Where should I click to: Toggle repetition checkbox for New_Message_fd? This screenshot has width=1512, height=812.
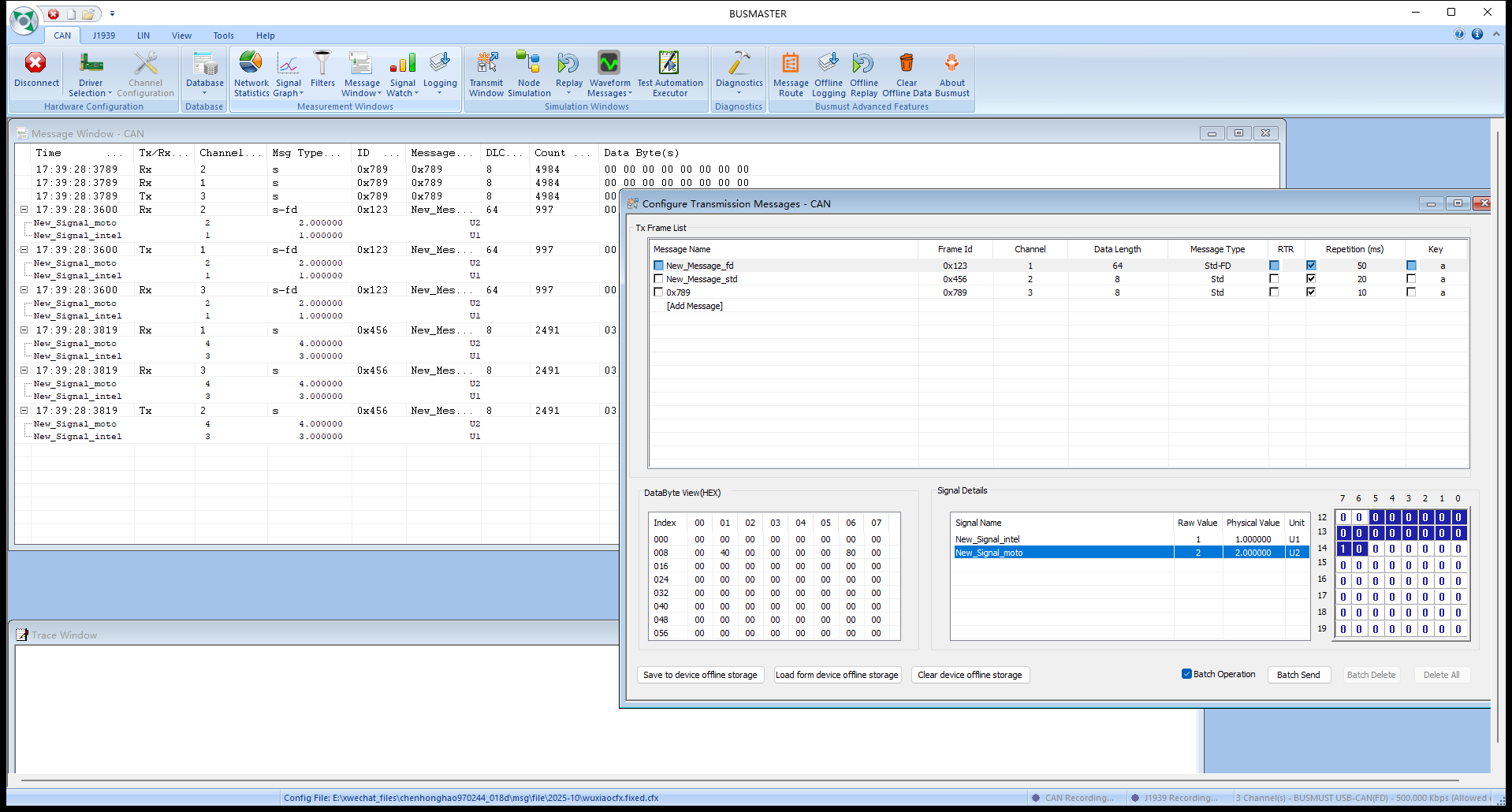pos(1311,266)
